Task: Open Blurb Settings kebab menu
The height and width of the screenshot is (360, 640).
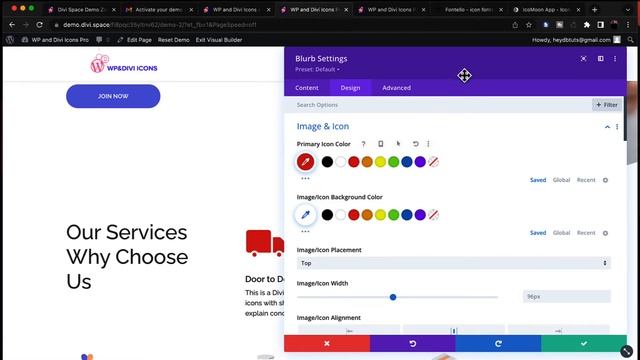Action: 615,59
